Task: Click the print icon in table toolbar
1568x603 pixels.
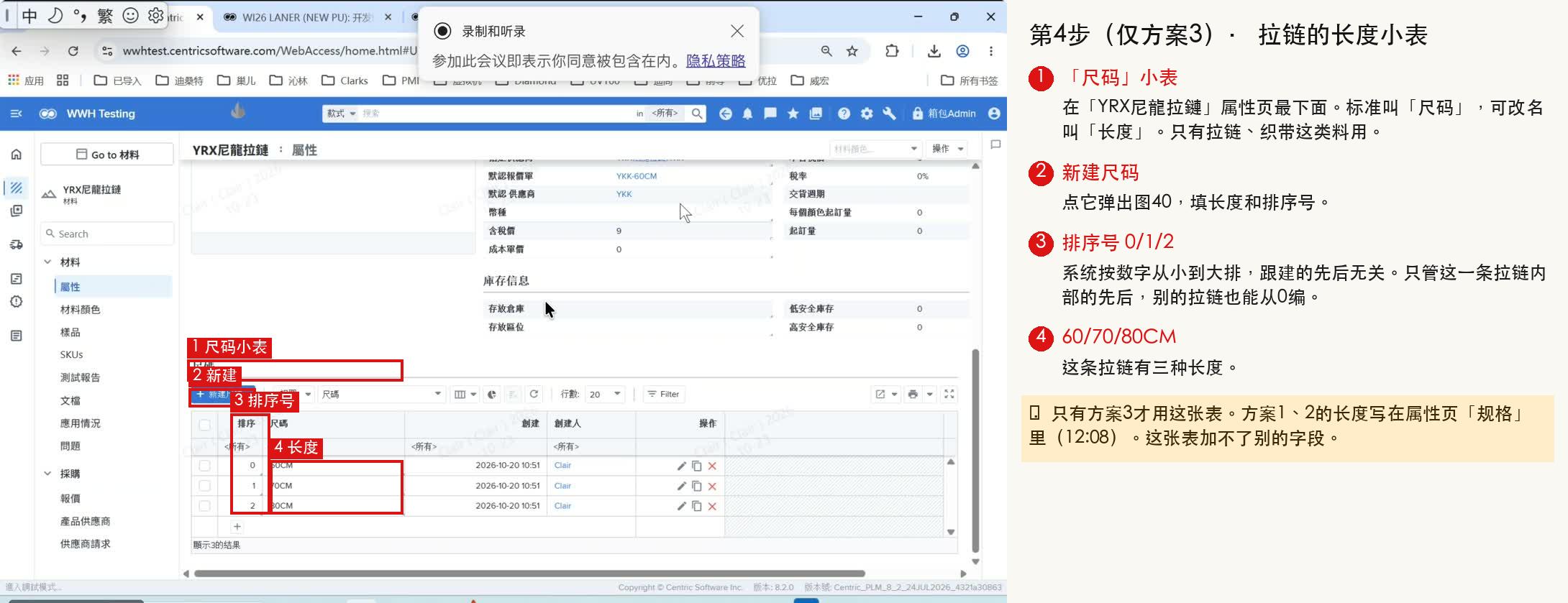Action: click(x=913, y=394)
